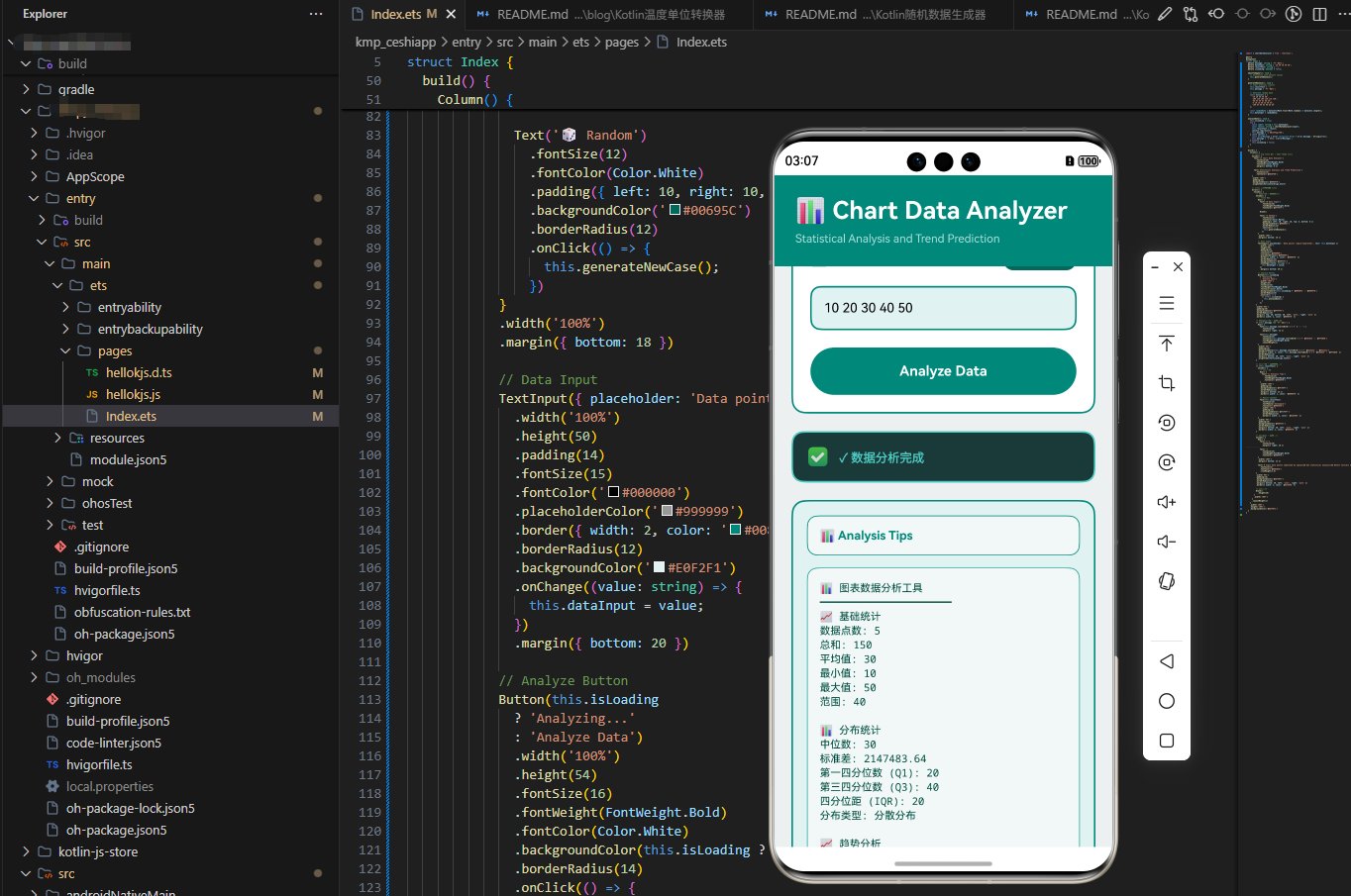Viewport: 1351px width, 896px height.
Task: Click the sticky scroll line 'struct Index'
Action: click(460, 61)
